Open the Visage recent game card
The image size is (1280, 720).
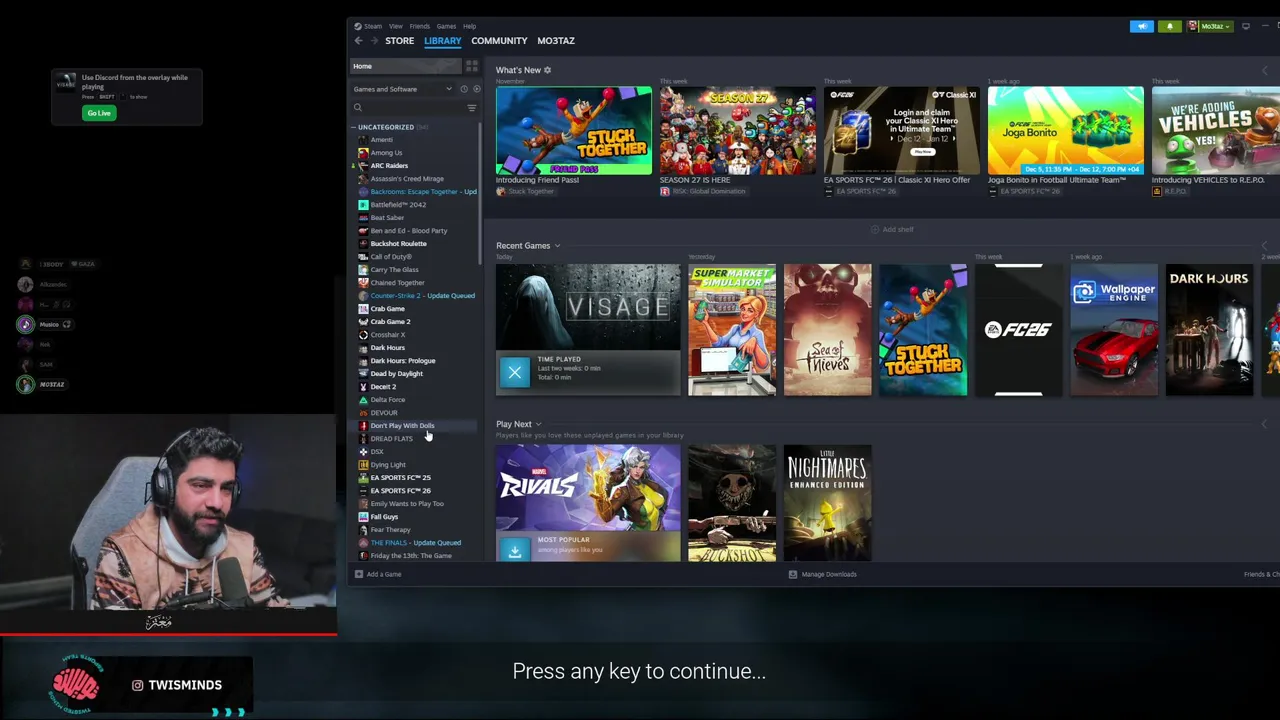click(x=588, y=330)
